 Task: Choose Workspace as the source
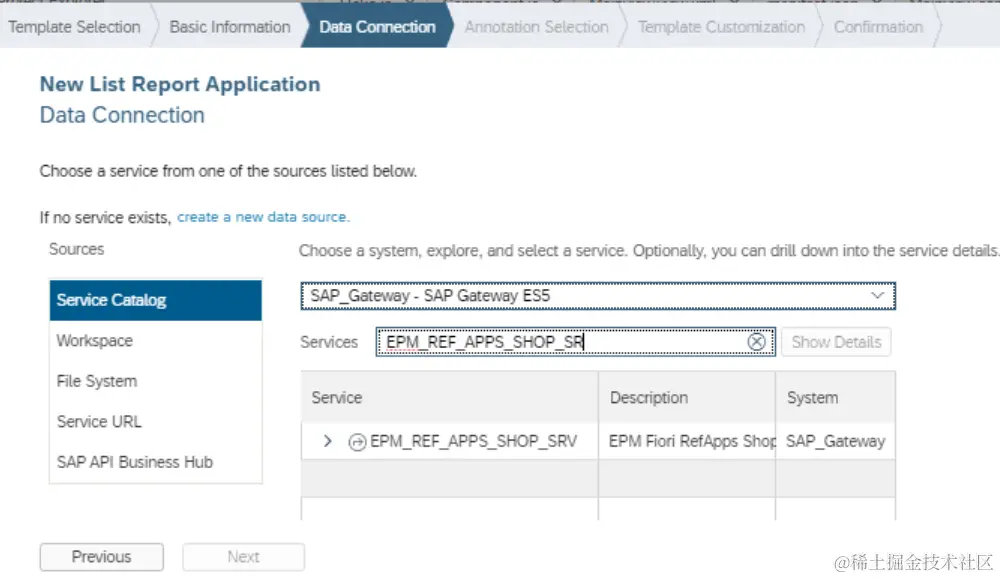click(x=156, y=341)
